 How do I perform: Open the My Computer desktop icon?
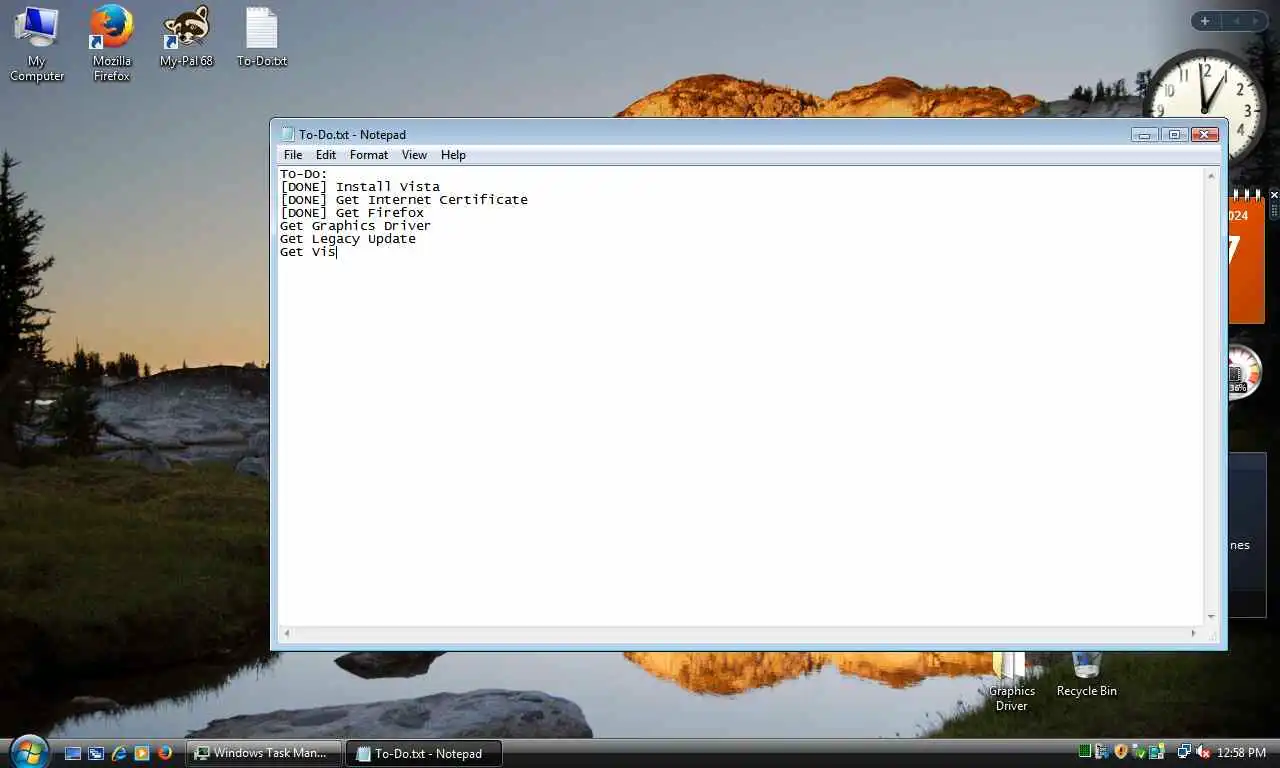[x=37, y=44]
